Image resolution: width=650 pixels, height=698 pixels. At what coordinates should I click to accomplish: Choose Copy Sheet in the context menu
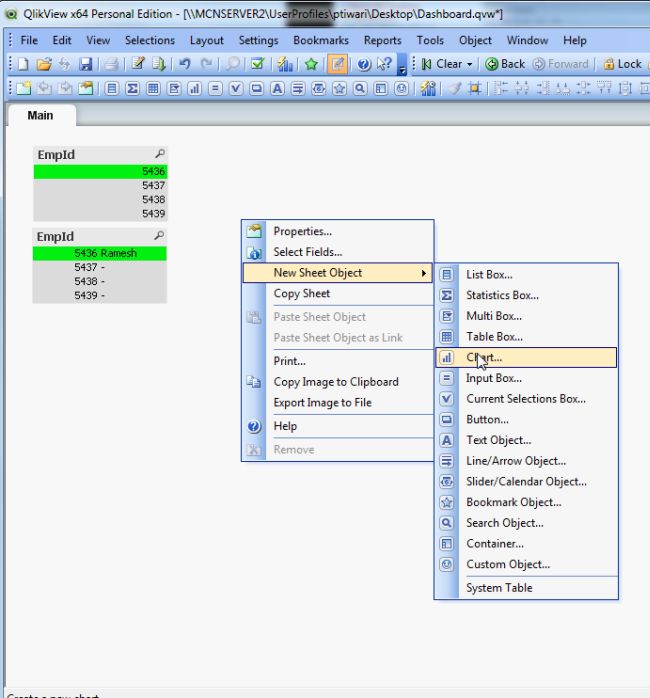point(338,294)
